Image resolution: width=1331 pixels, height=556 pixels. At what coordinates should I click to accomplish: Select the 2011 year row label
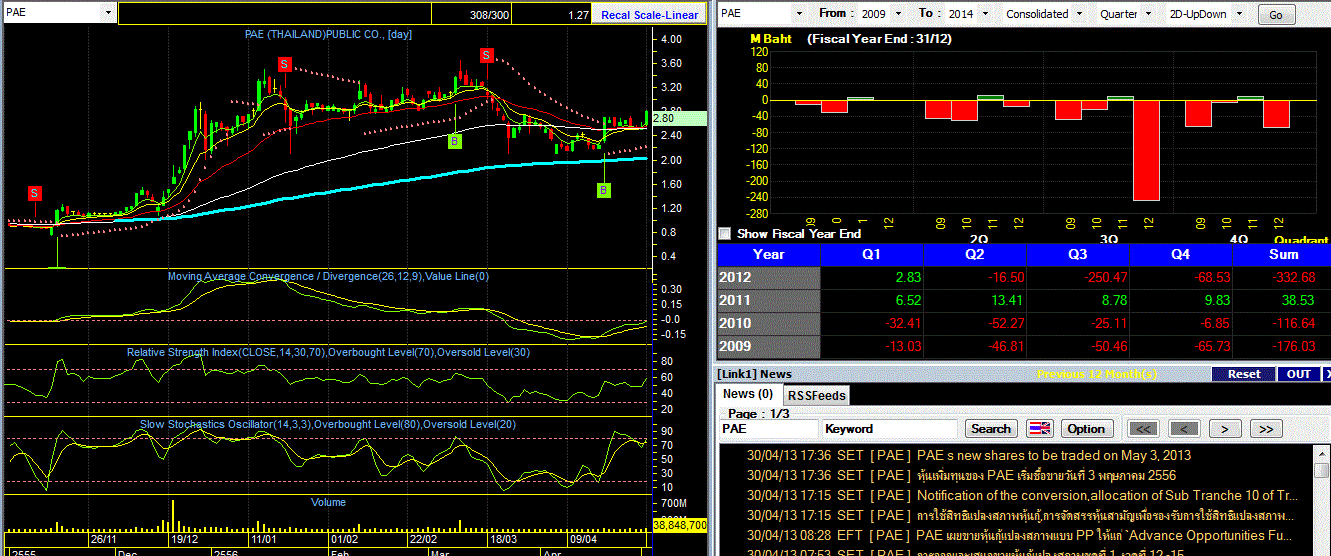768,300
